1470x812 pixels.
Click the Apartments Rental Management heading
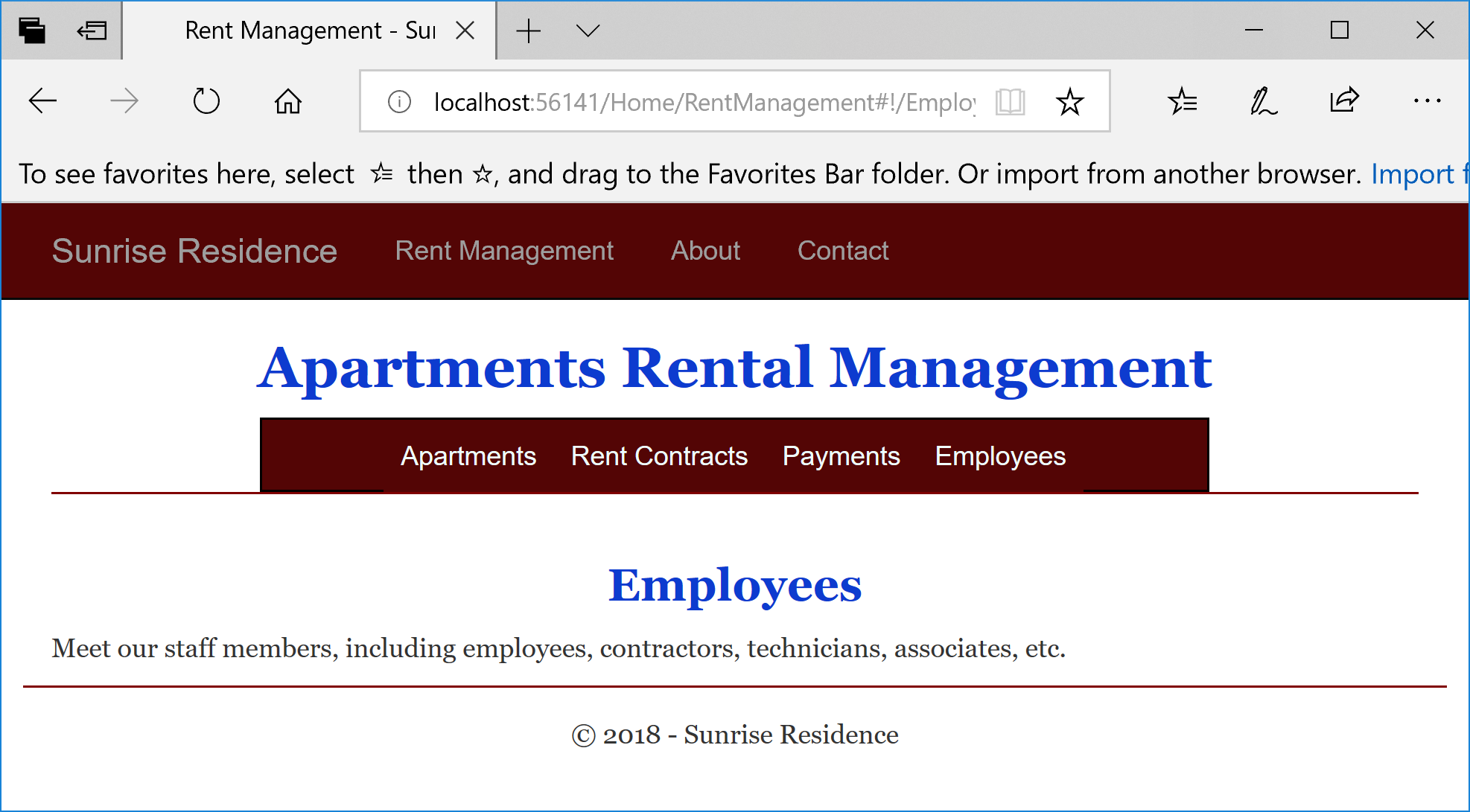(x=735, y=368)
